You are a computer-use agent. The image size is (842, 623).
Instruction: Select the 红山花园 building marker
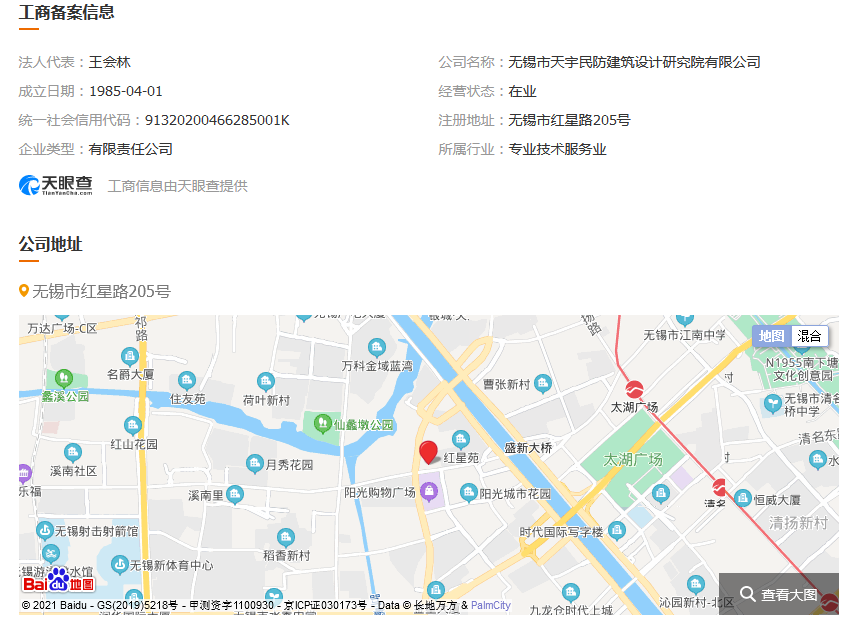(132, 426)
